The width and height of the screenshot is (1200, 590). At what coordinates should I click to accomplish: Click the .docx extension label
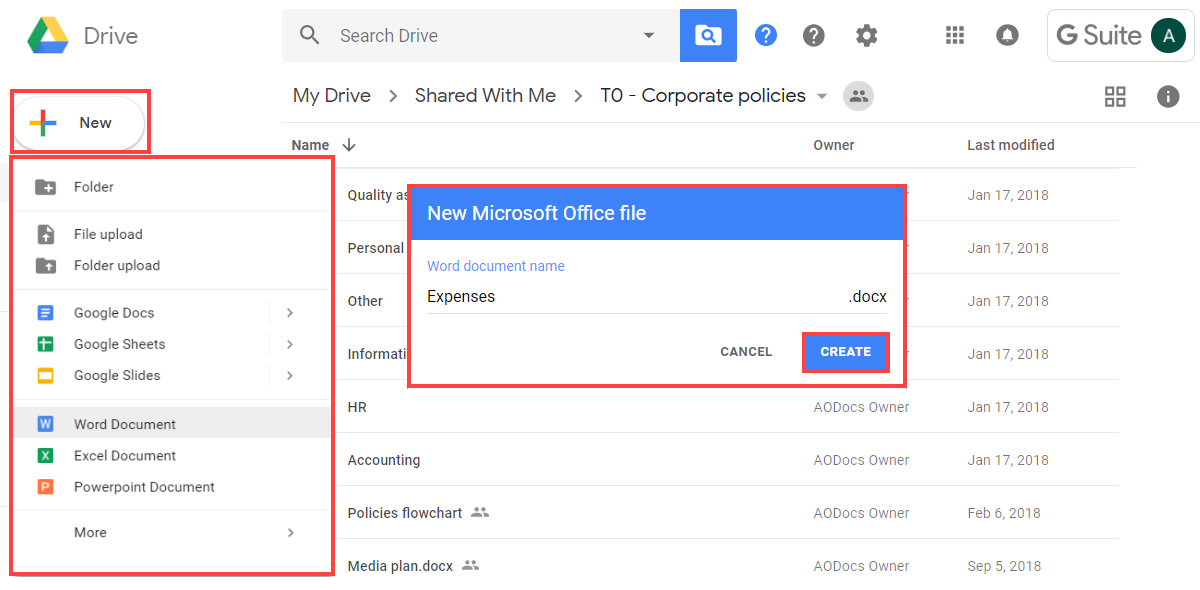[868, 297]
